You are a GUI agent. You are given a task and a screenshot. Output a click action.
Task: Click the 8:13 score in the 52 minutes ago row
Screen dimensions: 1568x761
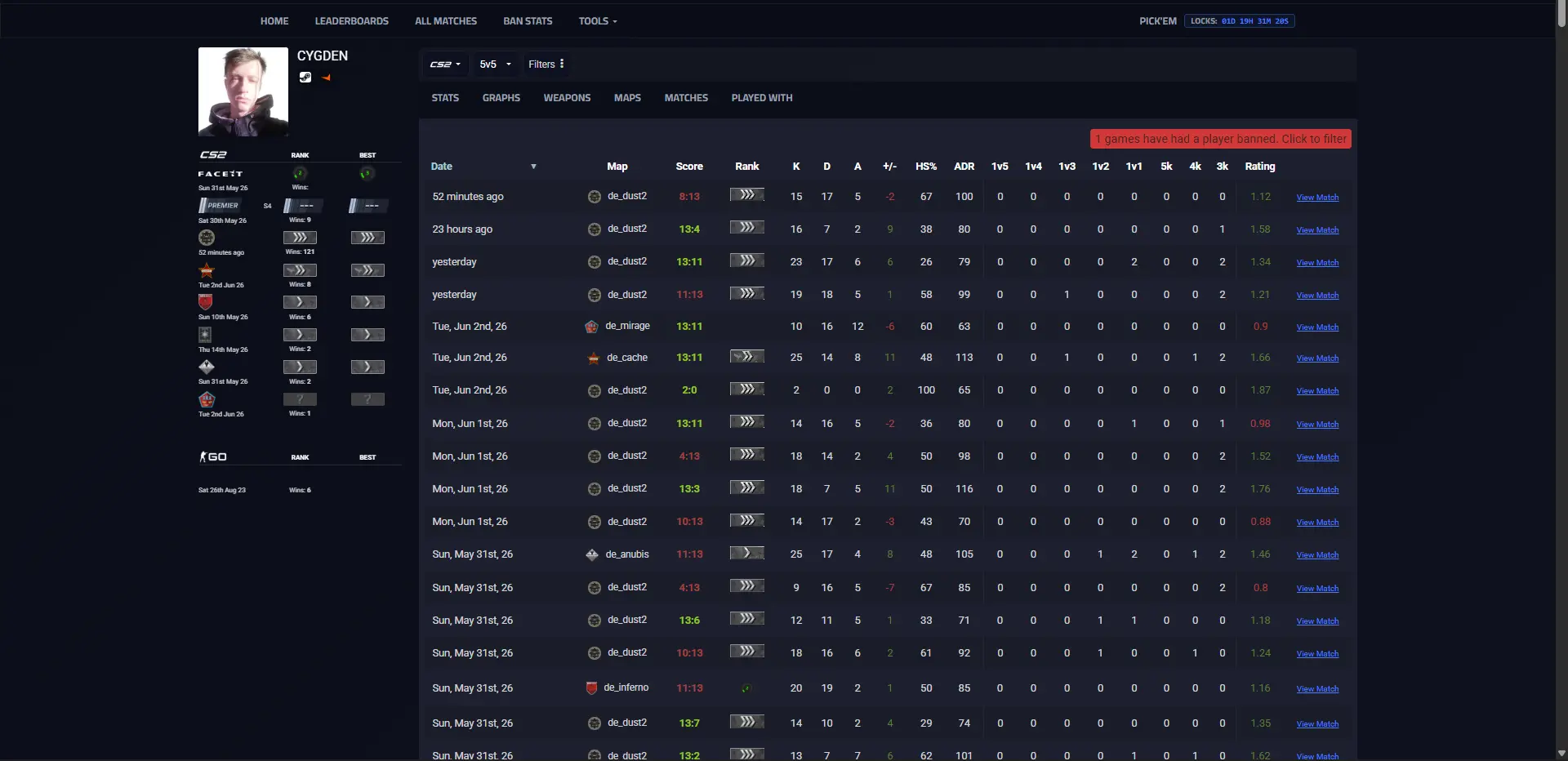(x=689, y=197)
